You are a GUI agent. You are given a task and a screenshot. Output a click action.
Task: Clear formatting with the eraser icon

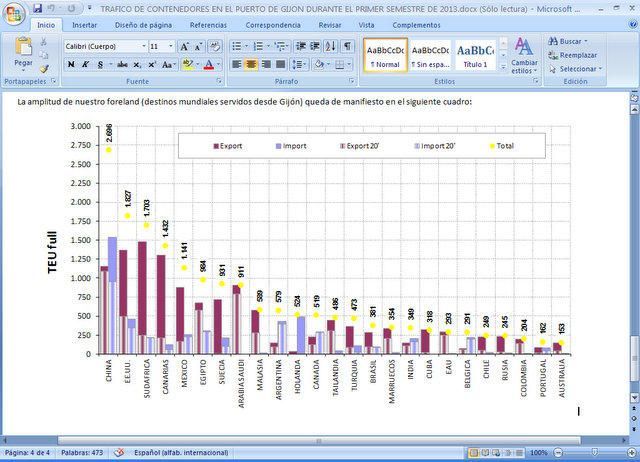point(215,47)
